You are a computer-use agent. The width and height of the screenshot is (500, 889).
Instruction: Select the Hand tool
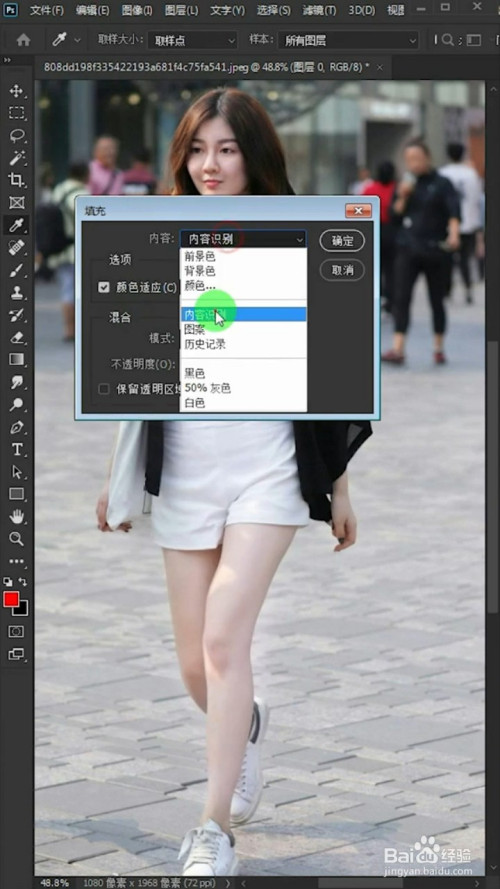tap(16, 517)
